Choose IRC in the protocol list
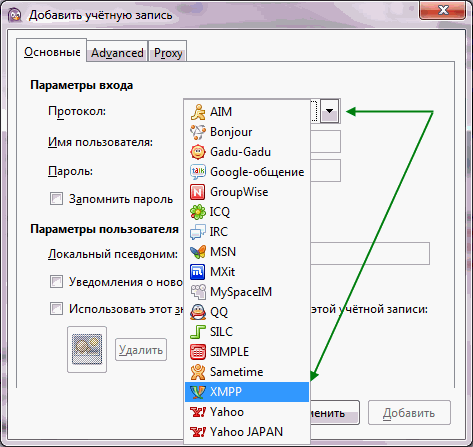This screenshot has height=447, width=473. [x=247, y=232]
